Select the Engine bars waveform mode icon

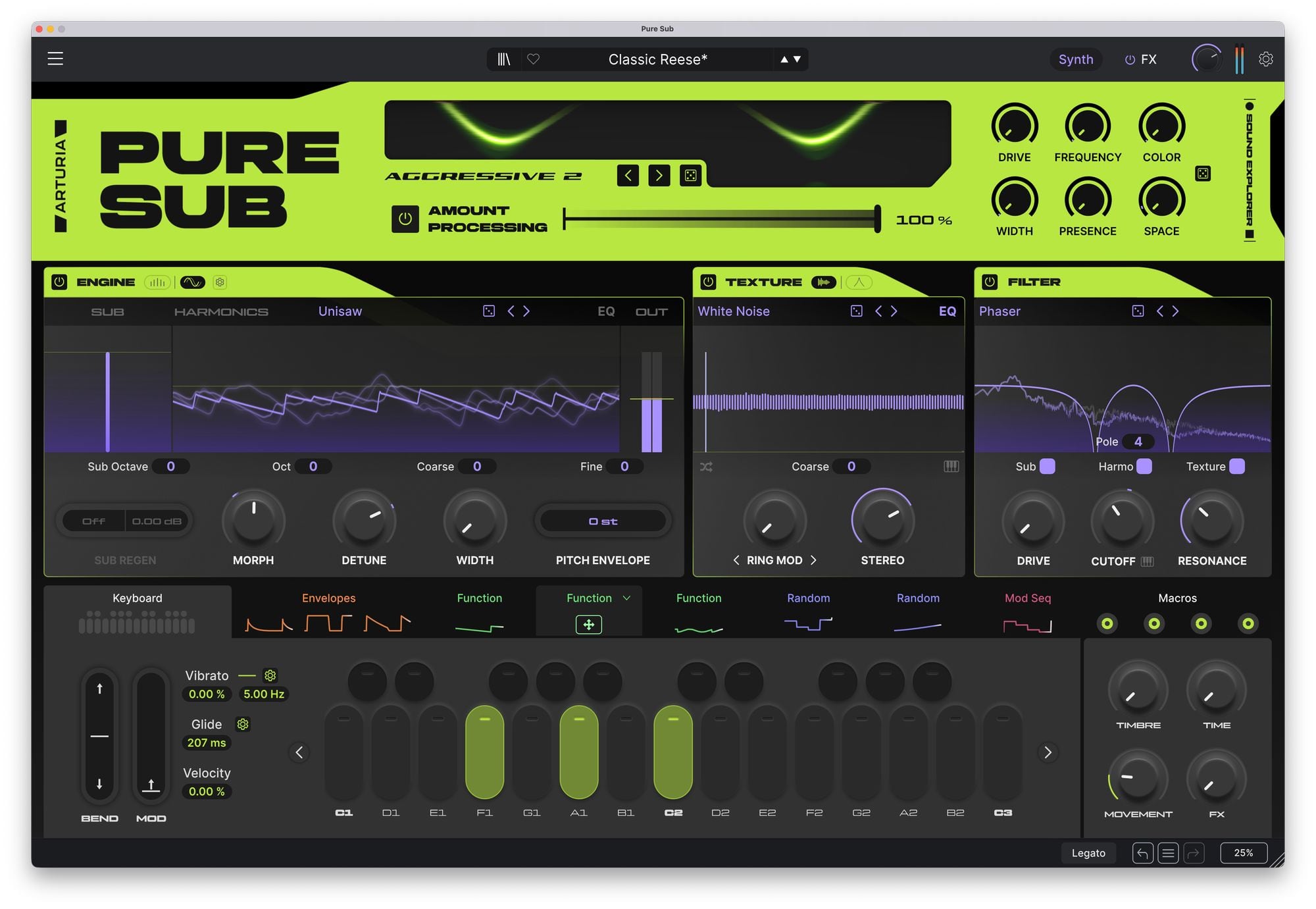157,282
